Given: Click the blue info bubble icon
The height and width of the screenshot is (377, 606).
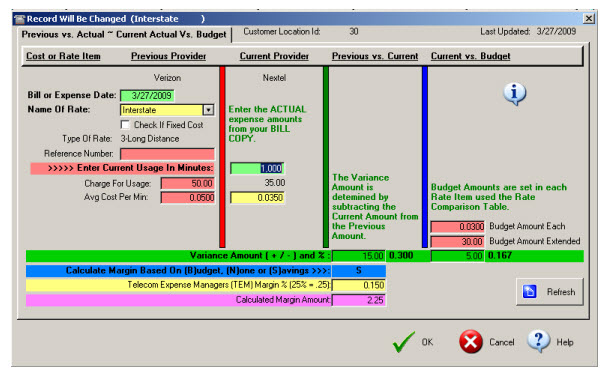Looking at the screenshot, I should coord(514,94).
